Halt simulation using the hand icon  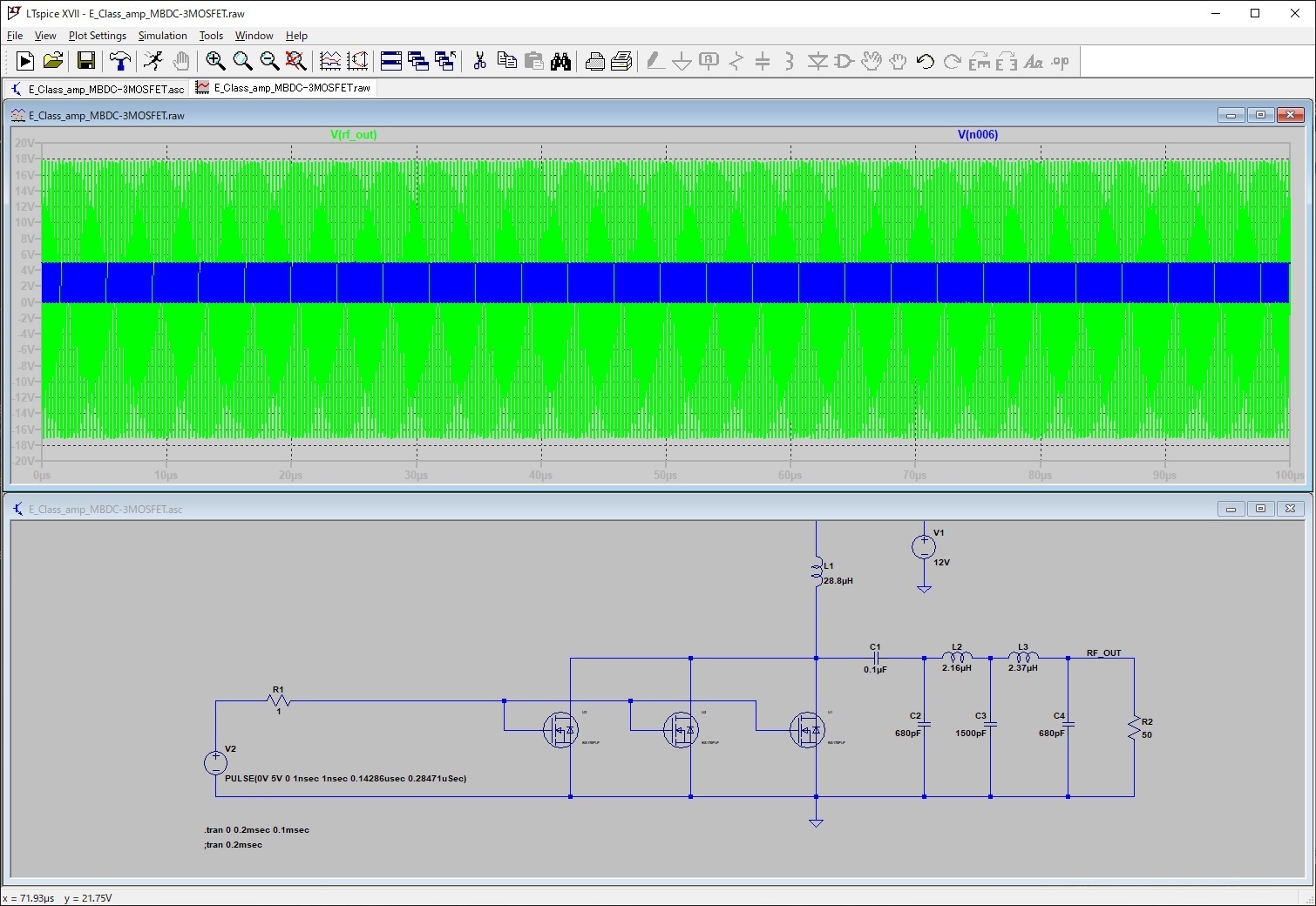181,61
